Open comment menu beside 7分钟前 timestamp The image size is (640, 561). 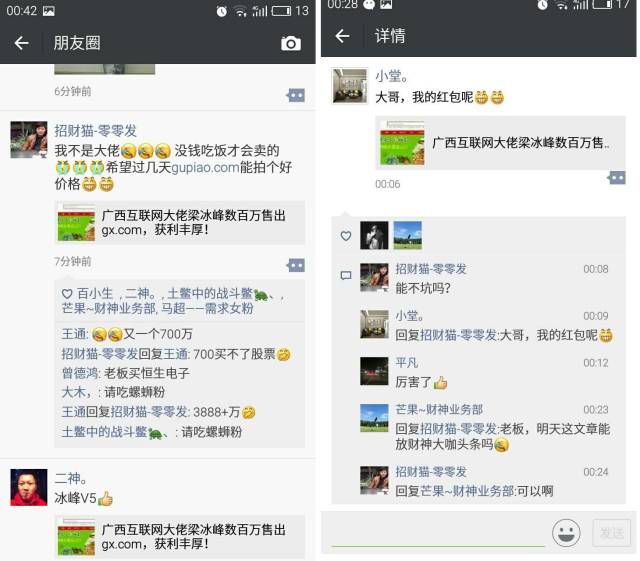pos(296,265)
